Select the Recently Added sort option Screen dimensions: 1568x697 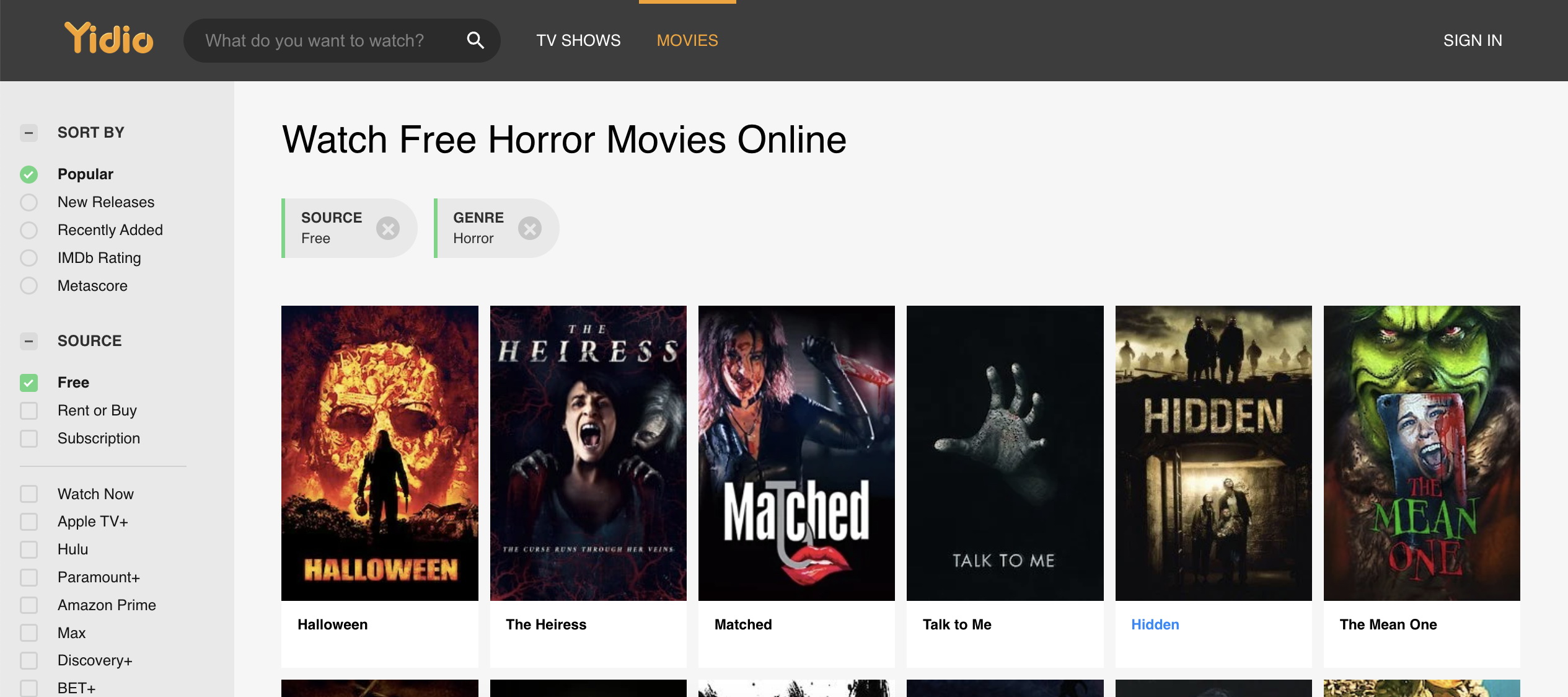pyautogui.click(x=29, y=230)
